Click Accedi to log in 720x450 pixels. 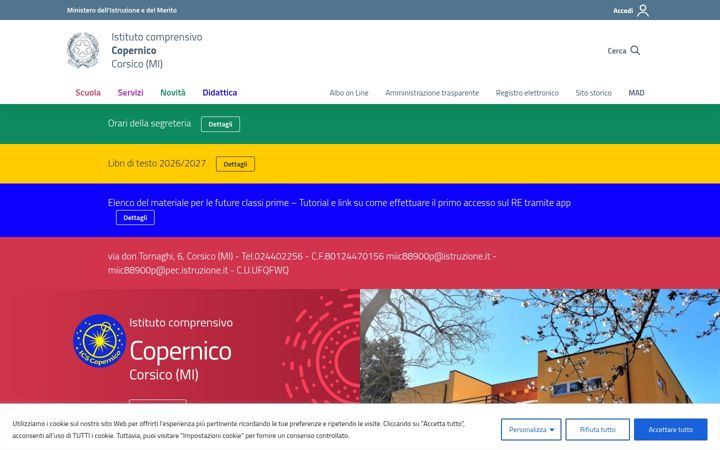(623, 11)
